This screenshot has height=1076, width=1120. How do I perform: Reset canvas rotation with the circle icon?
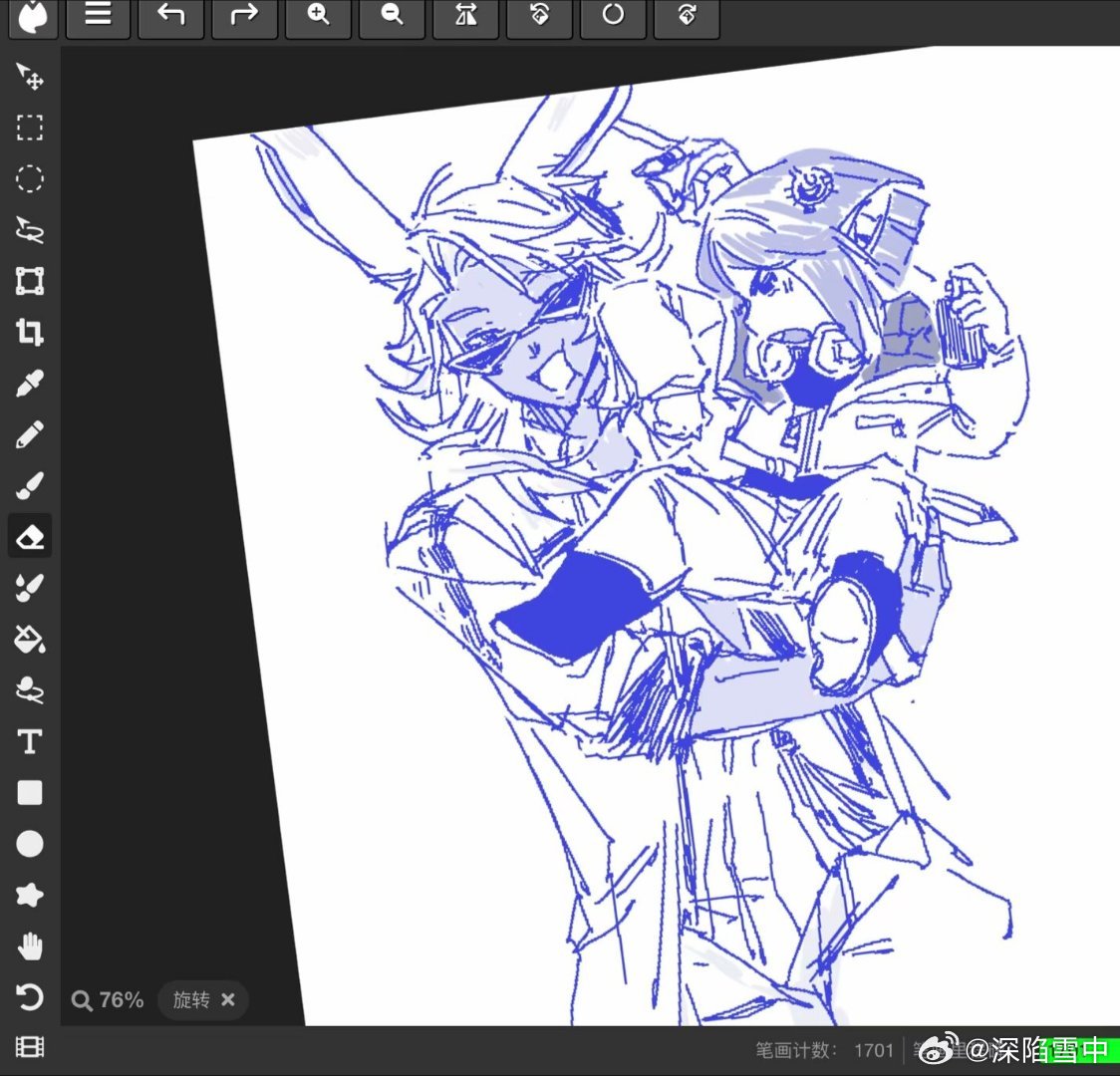pos(613,16)
